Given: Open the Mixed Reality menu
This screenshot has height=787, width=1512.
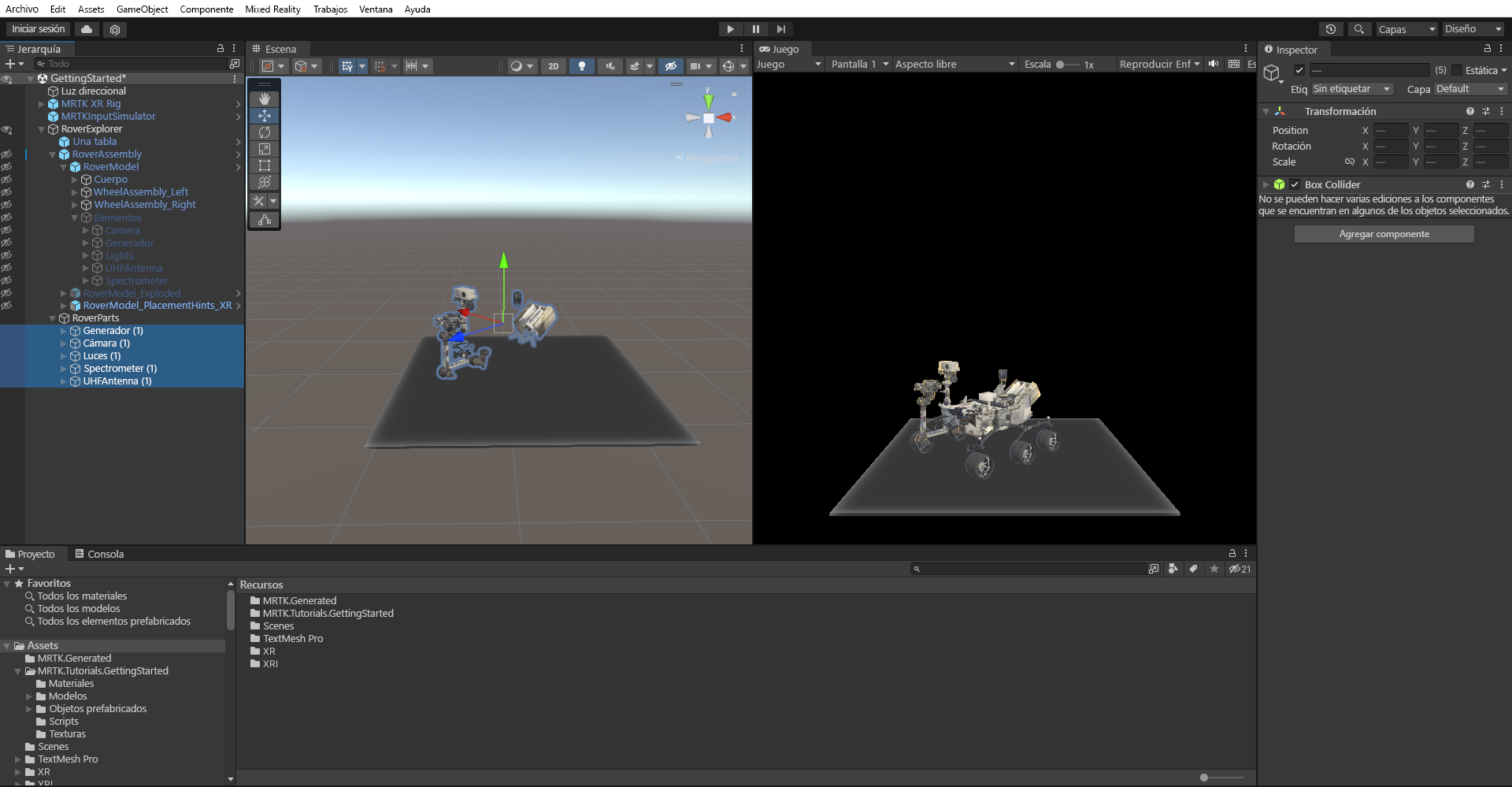Looking at the screenshot, I should (272, 9).
